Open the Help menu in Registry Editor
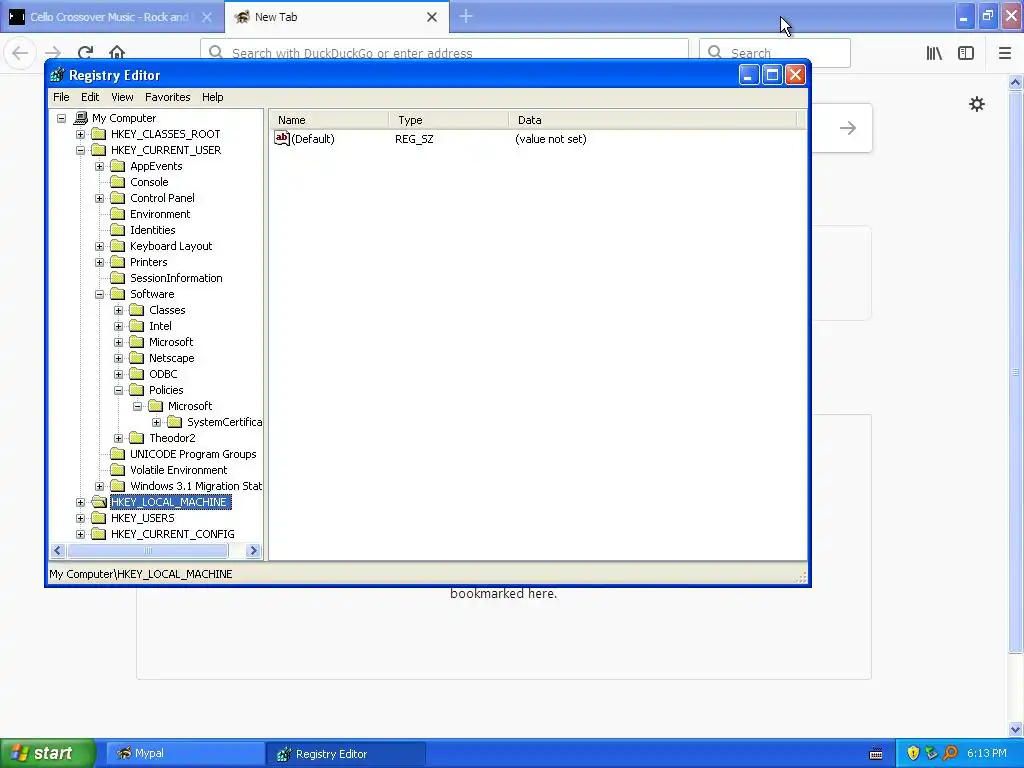This screenshot has height=768, width=1024. point(212,97)
